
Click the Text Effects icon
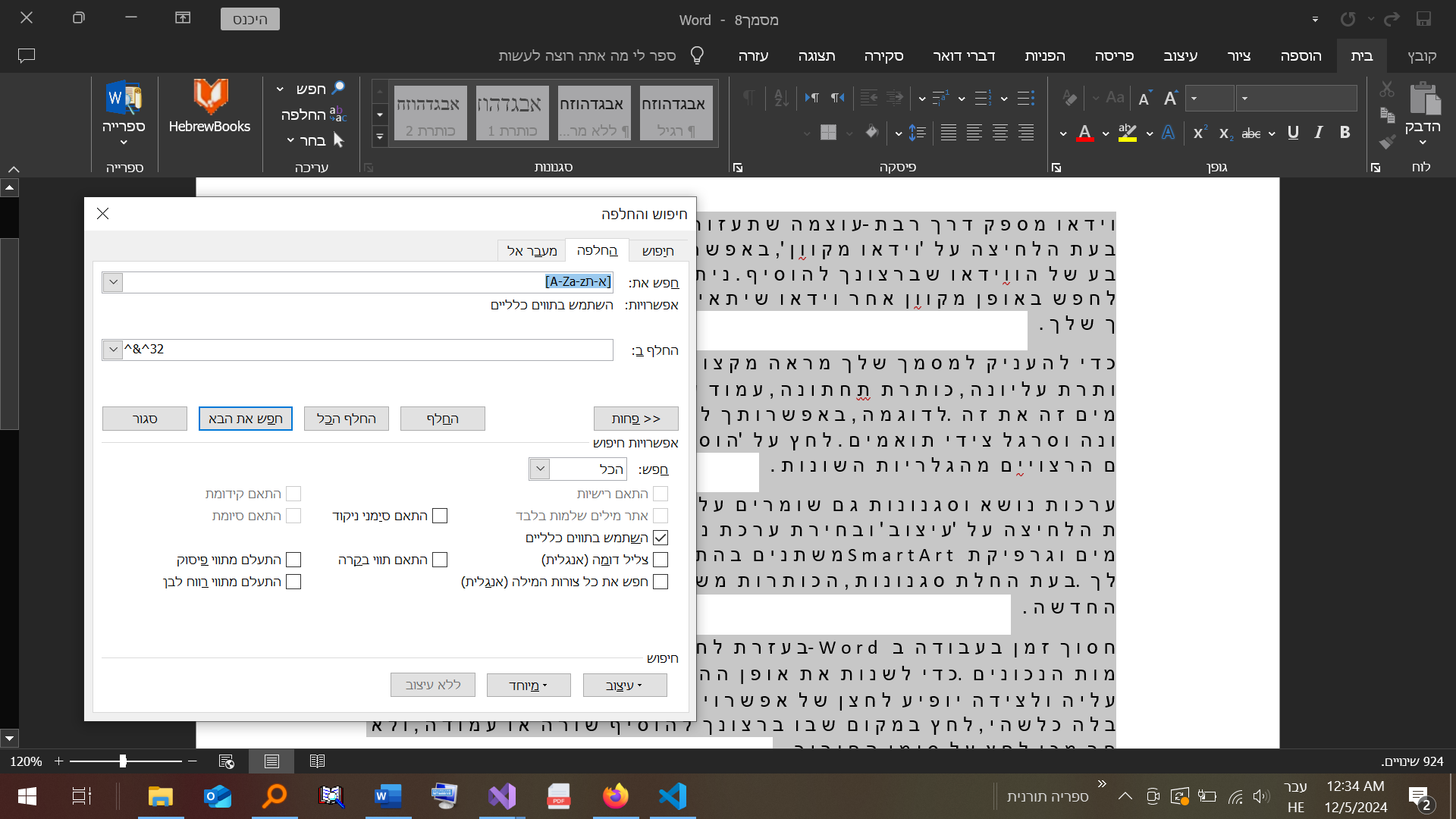[x=1169, y=133]
